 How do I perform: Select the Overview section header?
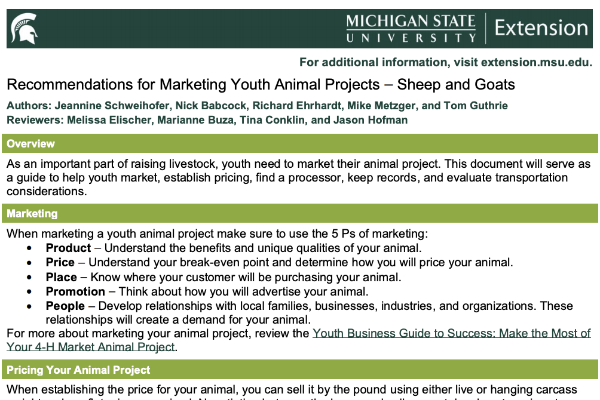(x=300, y=144)
